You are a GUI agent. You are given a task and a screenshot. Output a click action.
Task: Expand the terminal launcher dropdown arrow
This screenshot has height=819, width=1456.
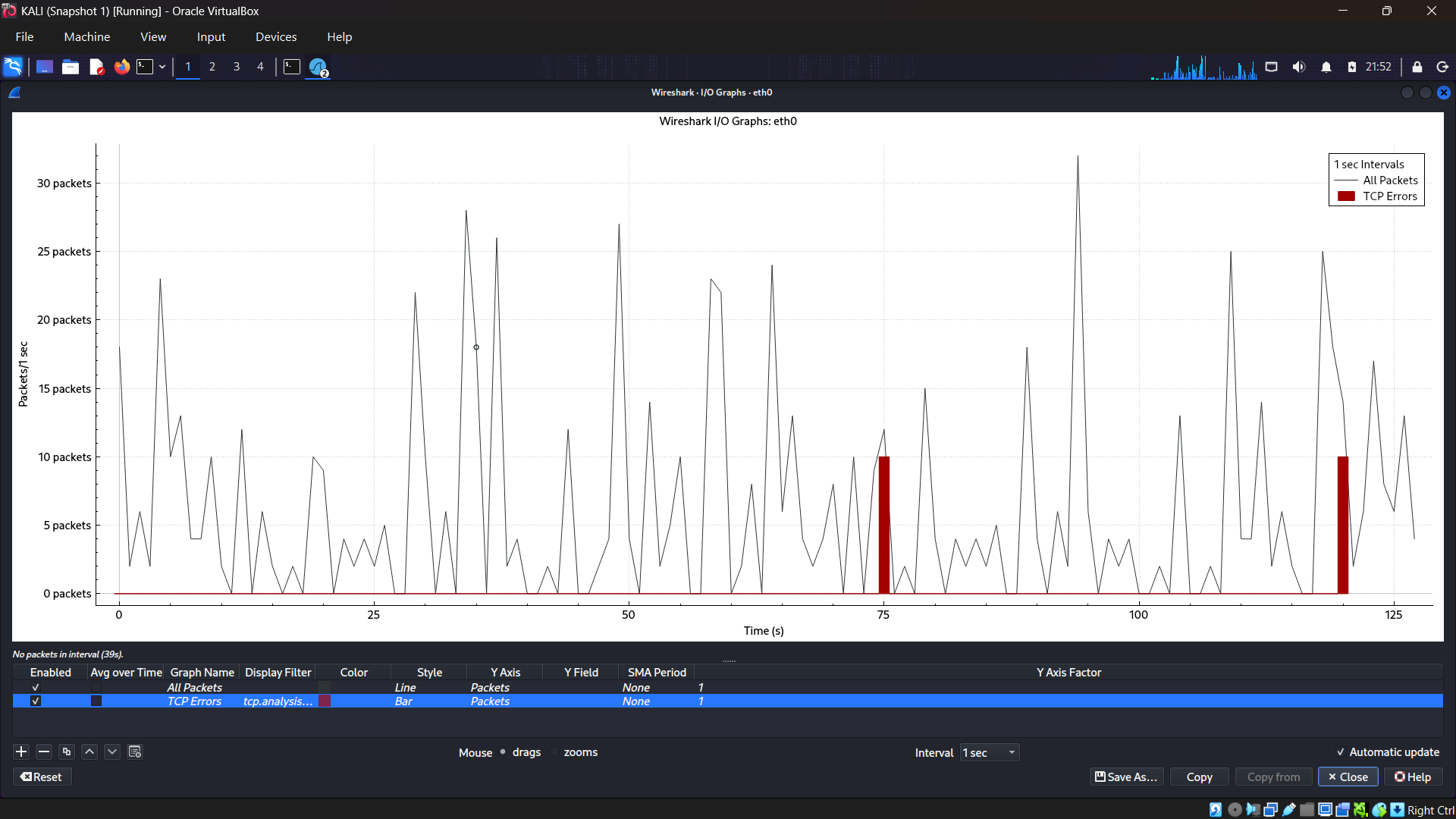coord(162,67)
